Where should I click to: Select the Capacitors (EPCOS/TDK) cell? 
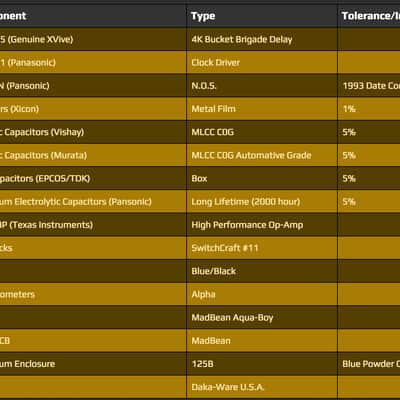coord(93,178)
